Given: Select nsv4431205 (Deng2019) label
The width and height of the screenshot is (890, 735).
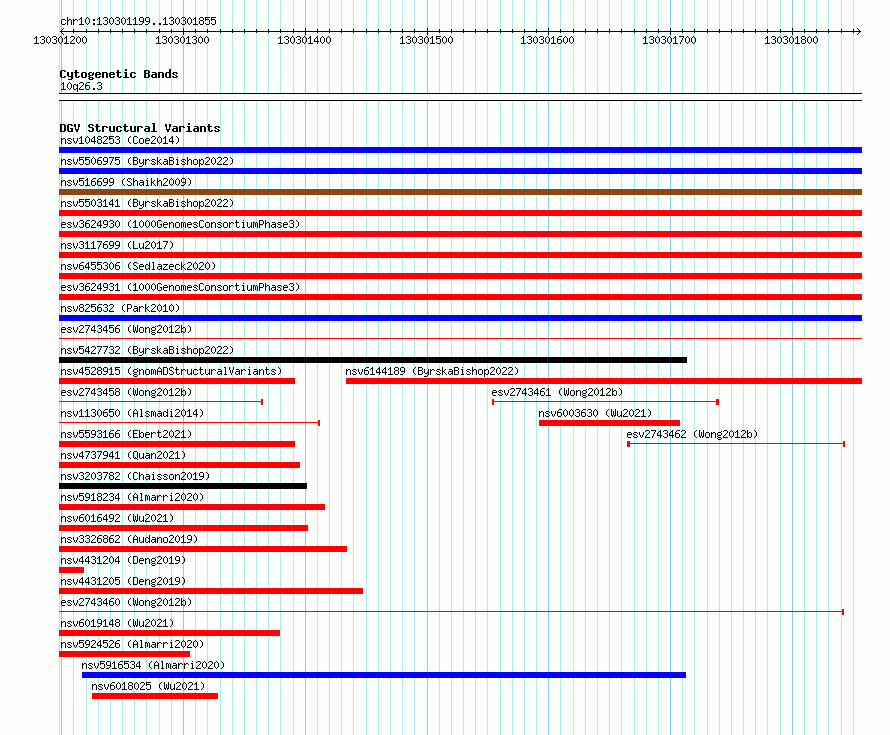Looking at the screenshot, I should (x=123, y=581).
